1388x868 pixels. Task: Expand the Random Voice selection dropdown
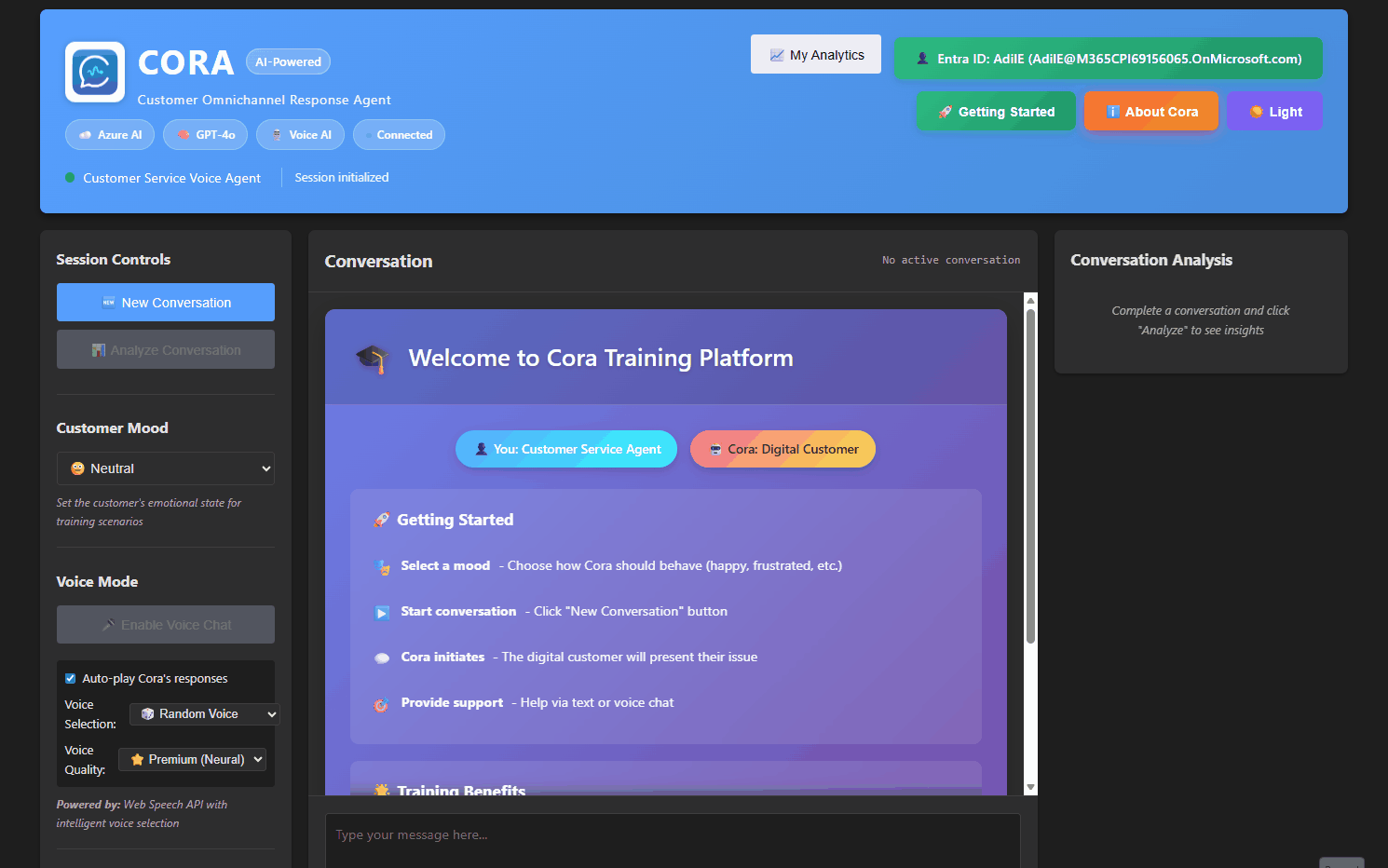pos(205,714)
